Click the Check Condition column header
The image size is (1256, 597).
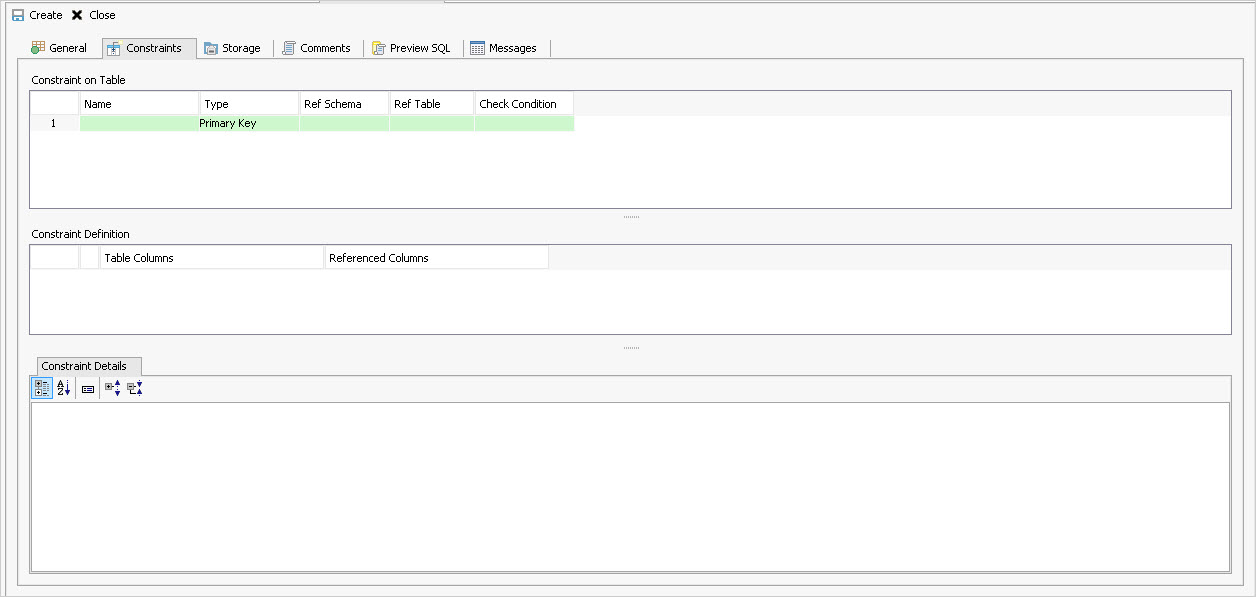pyautogui.click(x=524, y=104)
